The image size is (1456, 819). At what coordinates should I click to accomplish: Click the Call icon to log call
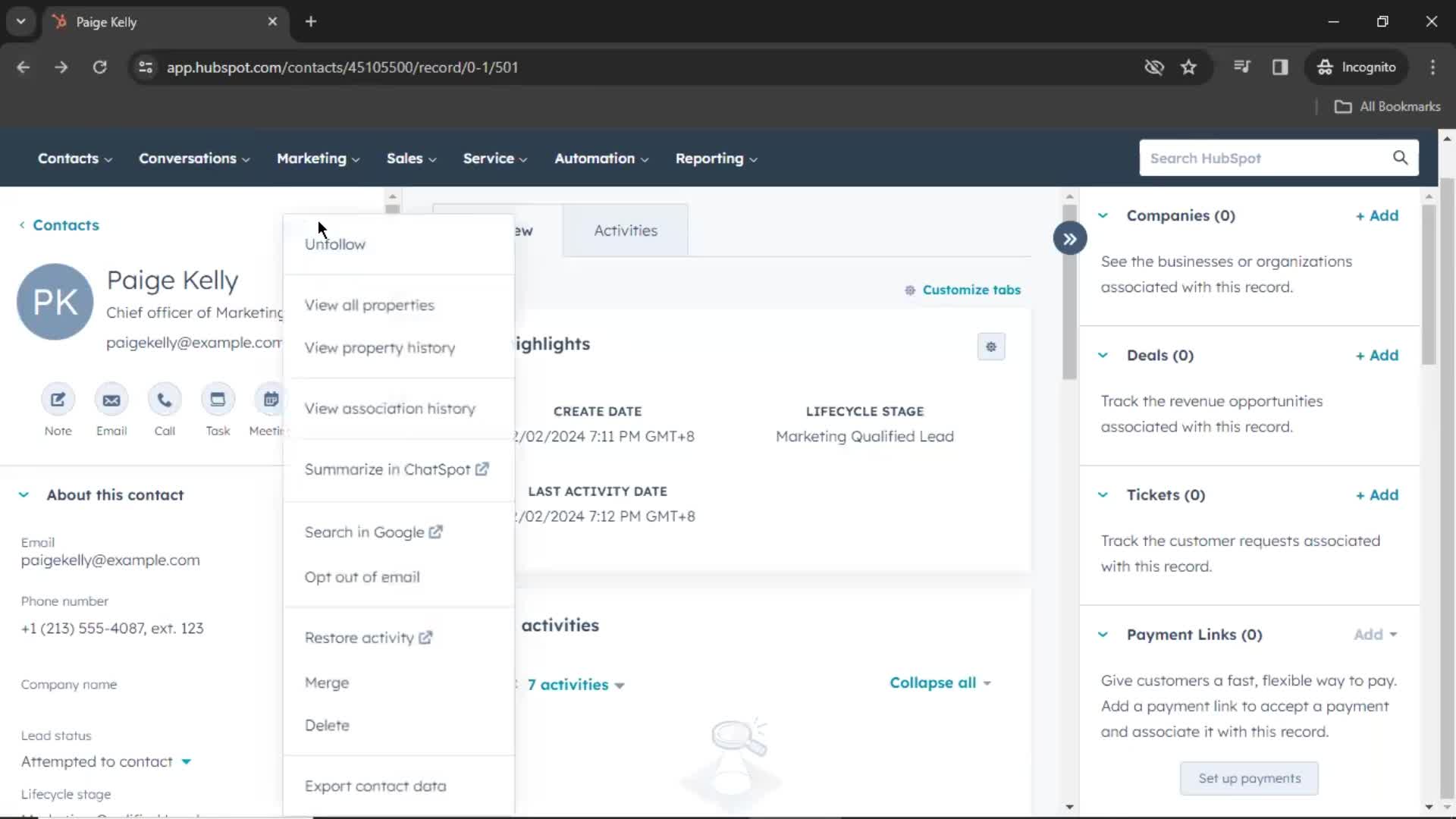[x=164, y=399]
